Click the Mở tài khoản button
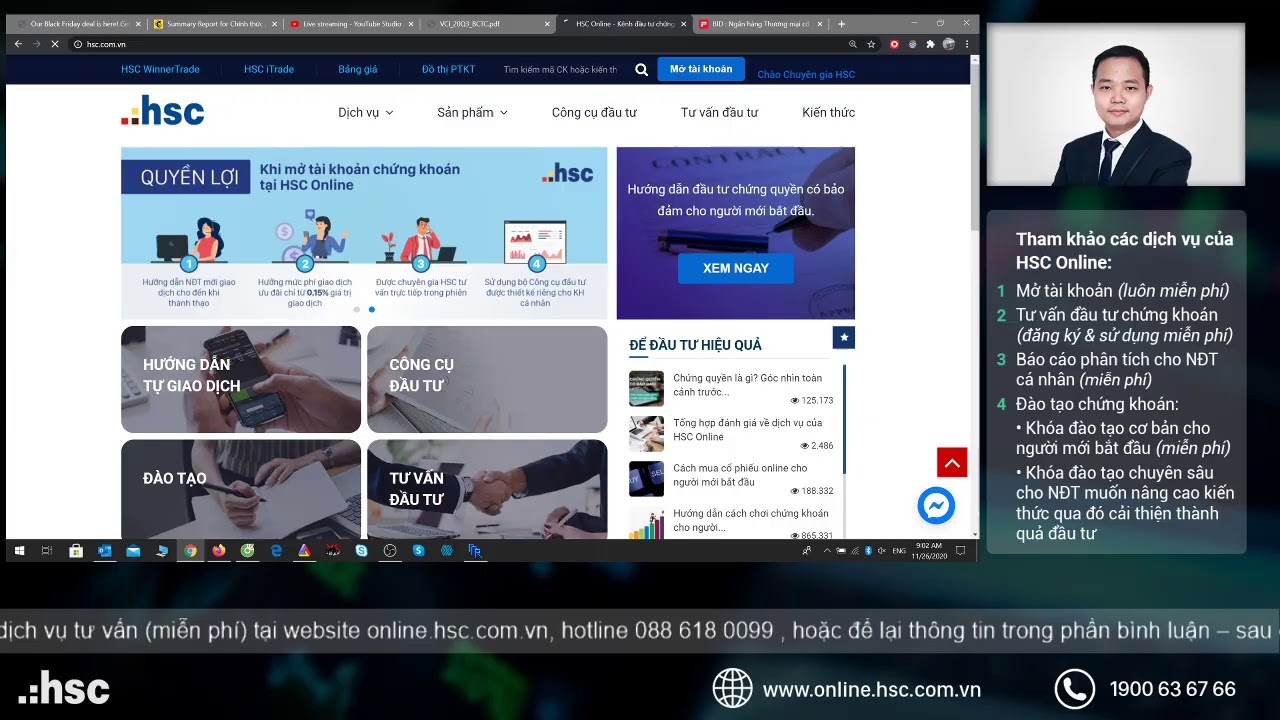 tap(701, 69)
